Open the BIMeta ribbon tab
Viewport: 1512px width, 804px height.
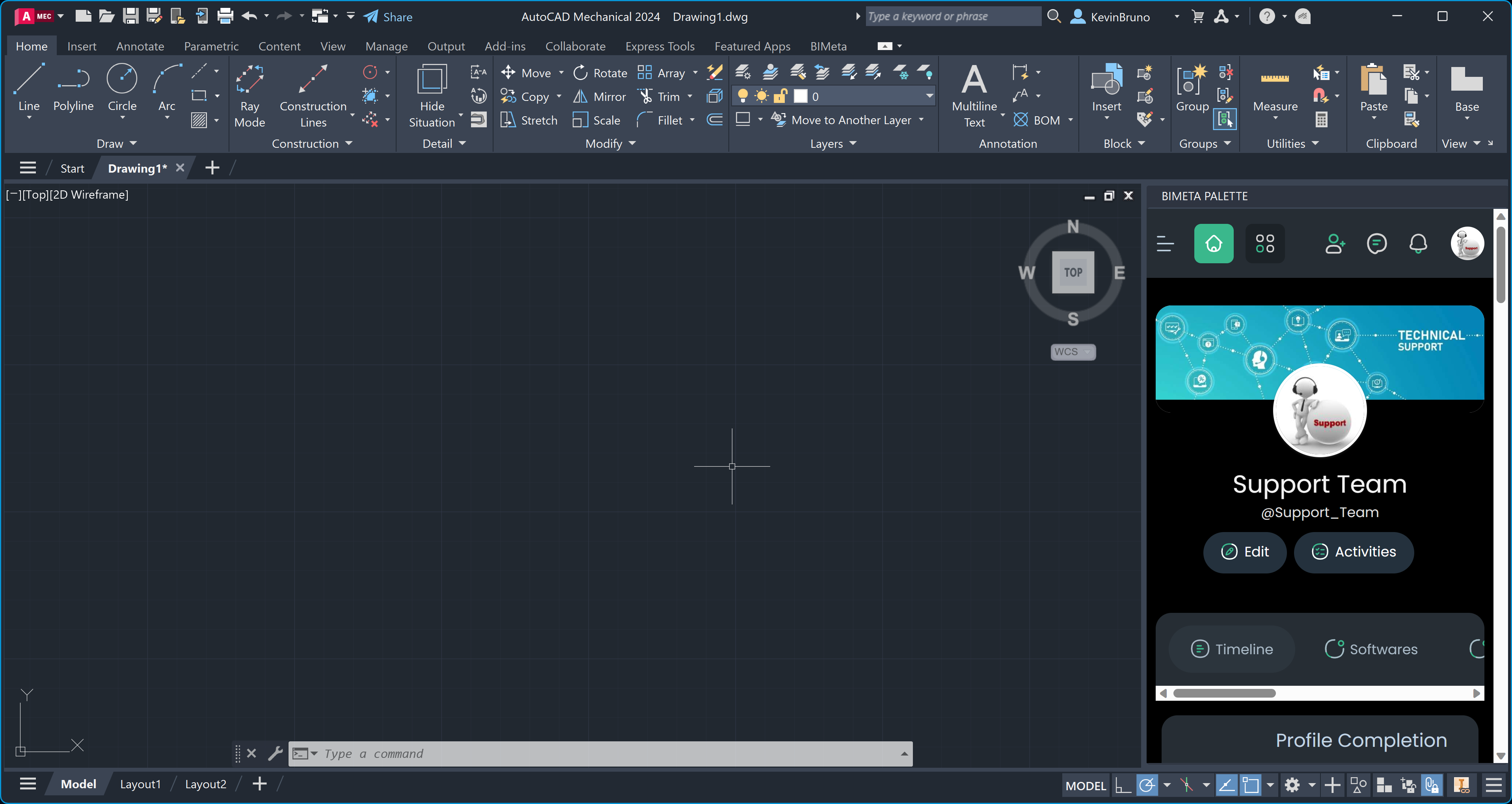(x=828, y=46)
